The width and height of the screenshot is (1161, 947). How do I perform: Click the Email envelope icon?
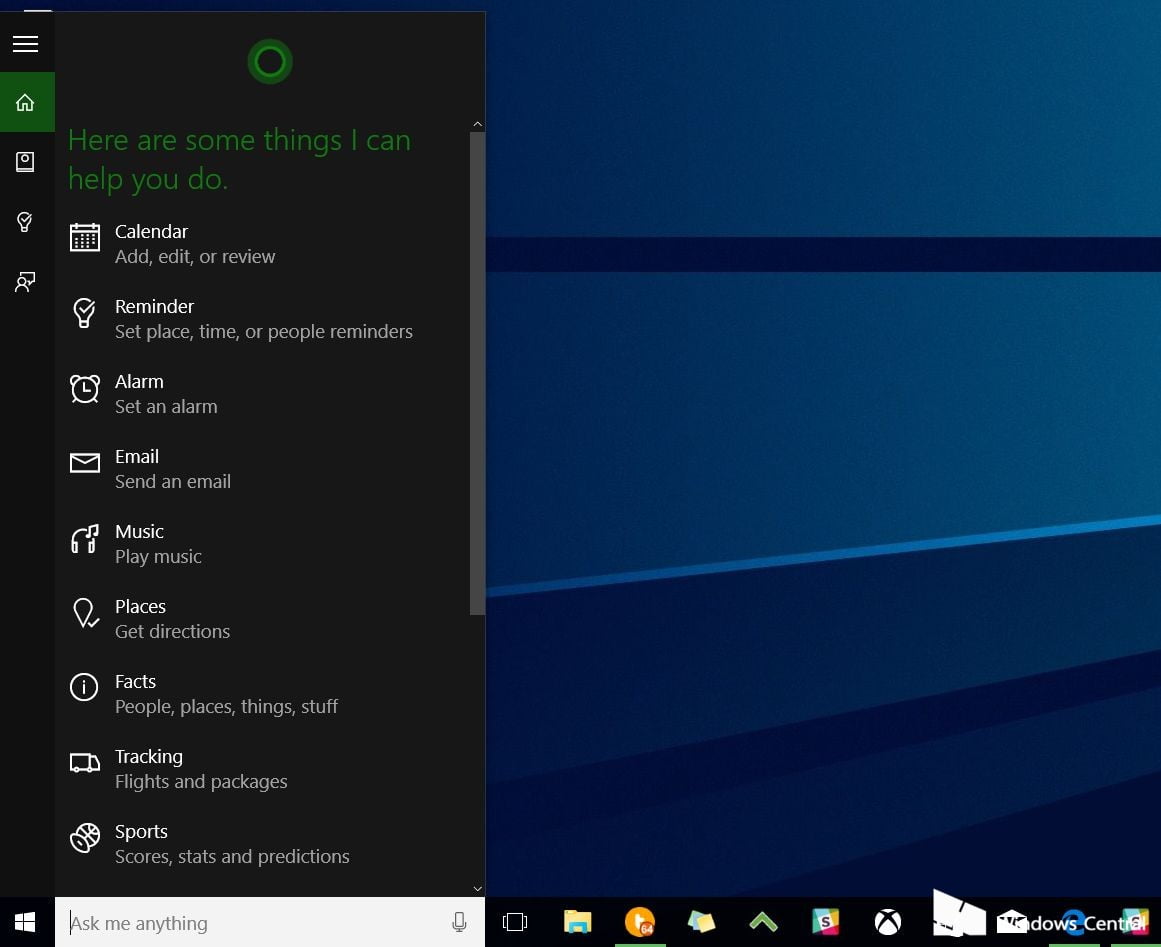pos(85,463)
